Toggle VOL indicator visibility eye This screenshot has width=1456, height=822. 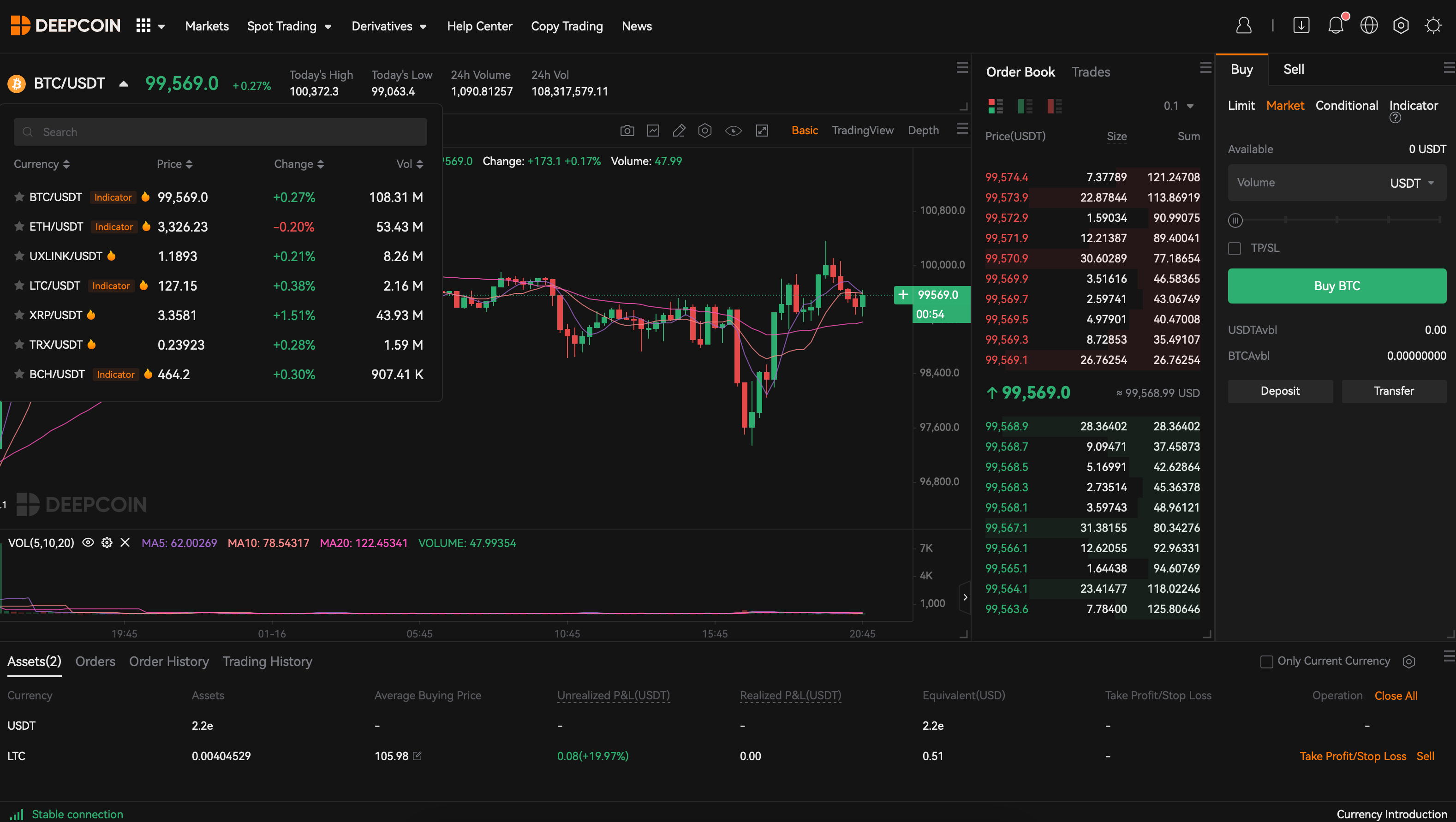coord(88,543)
